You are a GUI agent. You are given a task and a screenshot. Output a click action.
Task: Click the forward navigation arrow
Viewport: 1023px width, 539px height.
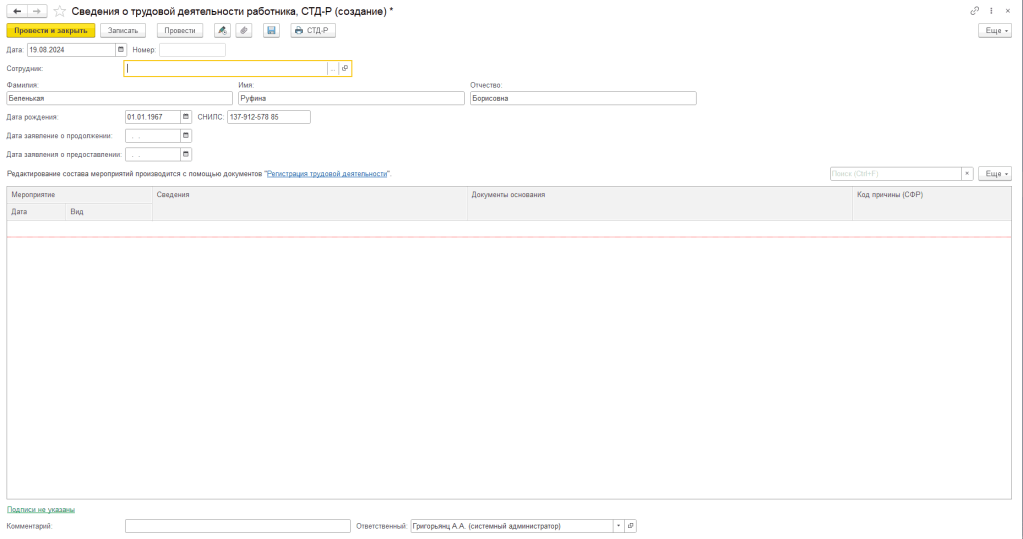37,10
